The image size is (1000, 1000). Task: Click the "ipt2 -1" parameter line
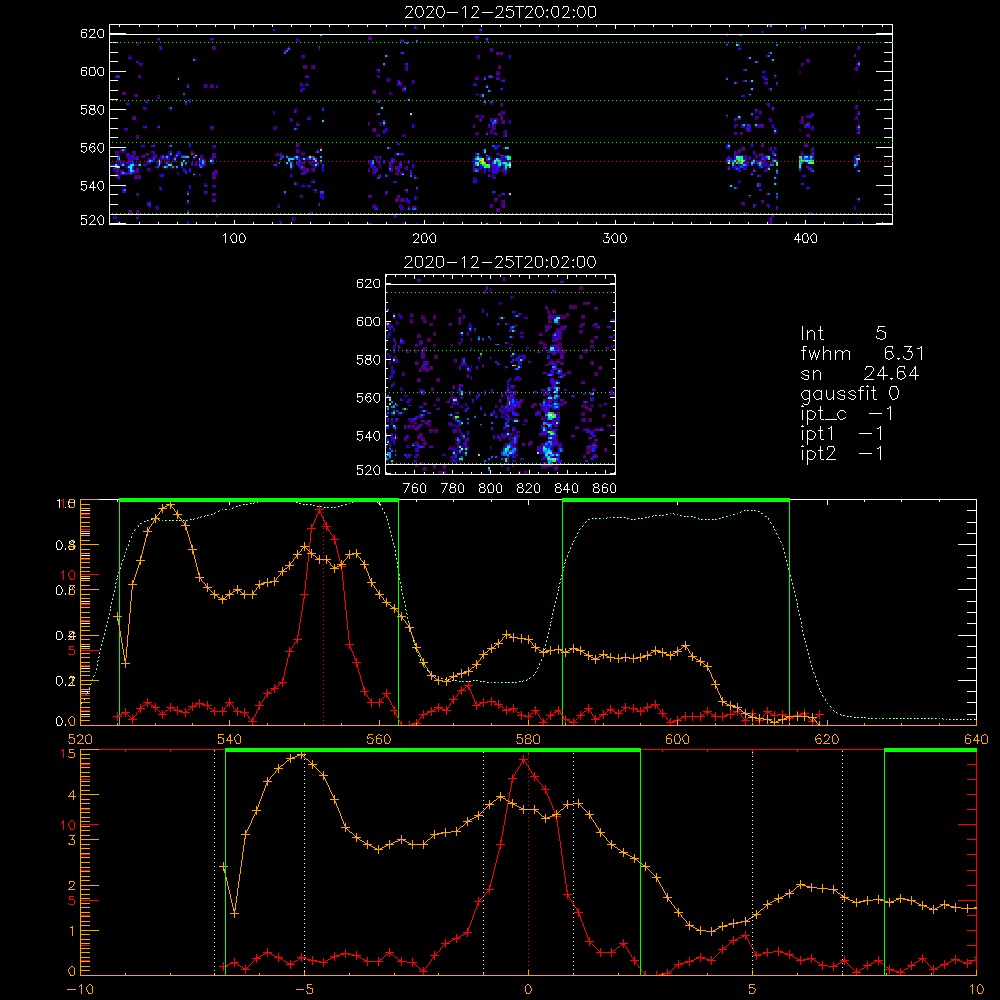pos(841,453)
